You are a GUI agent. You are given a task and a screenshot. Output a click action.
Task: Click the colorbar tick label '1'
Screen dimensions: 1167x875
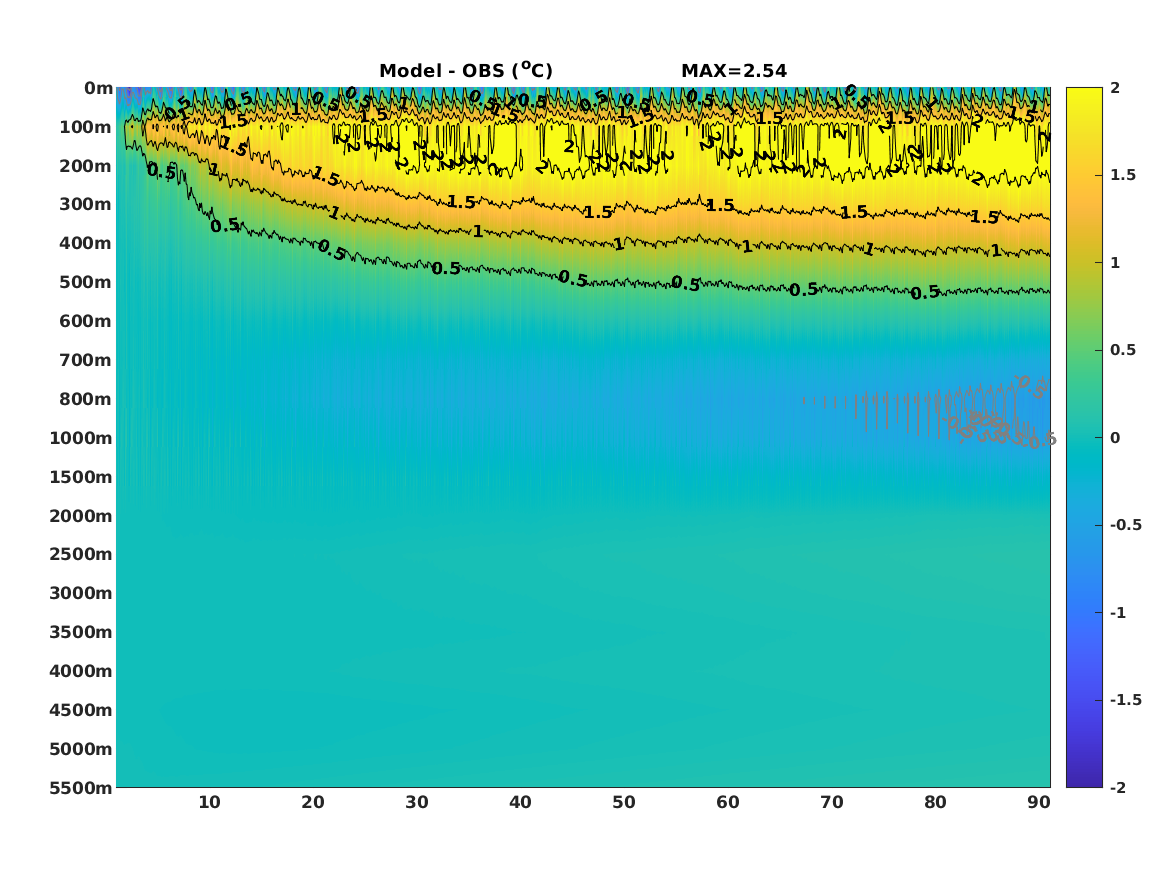tap(1115, 263)
